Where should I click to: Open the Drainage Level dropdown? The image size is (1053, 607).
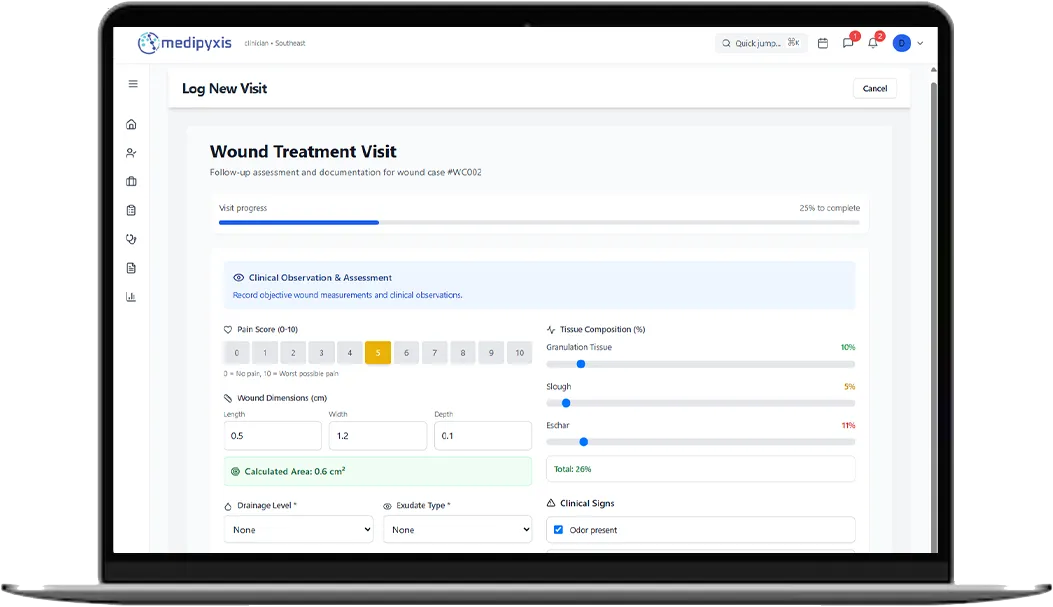point(298,530)
